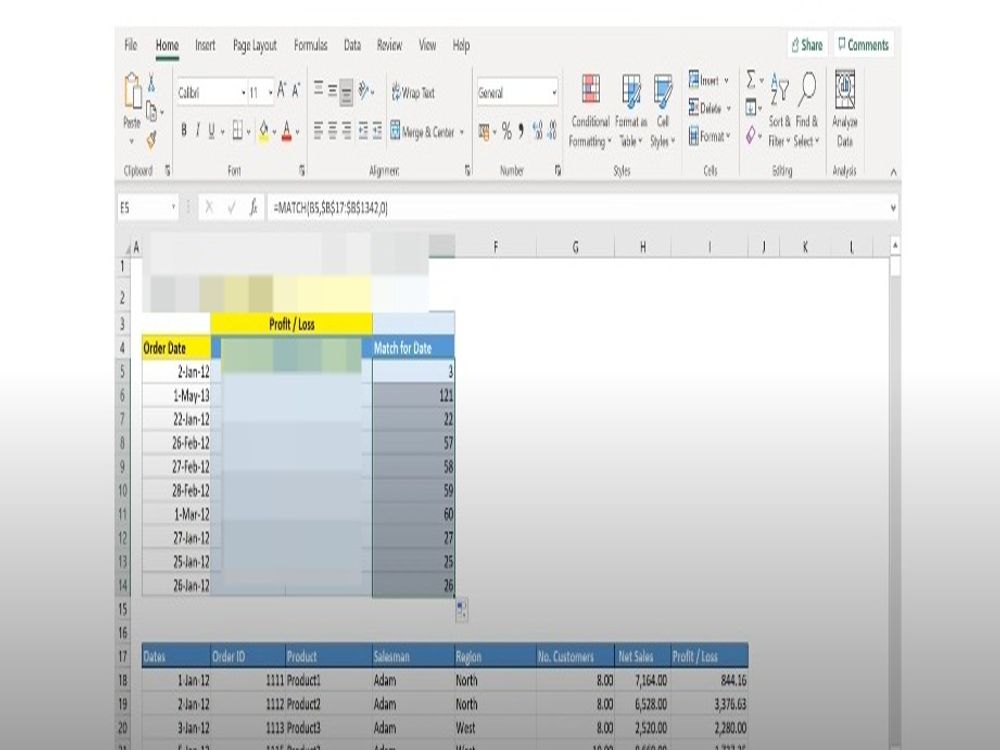Screen dimensions: 1000x750
Task: Open Number format dialog launcher
Action: (x=557, y=170)
